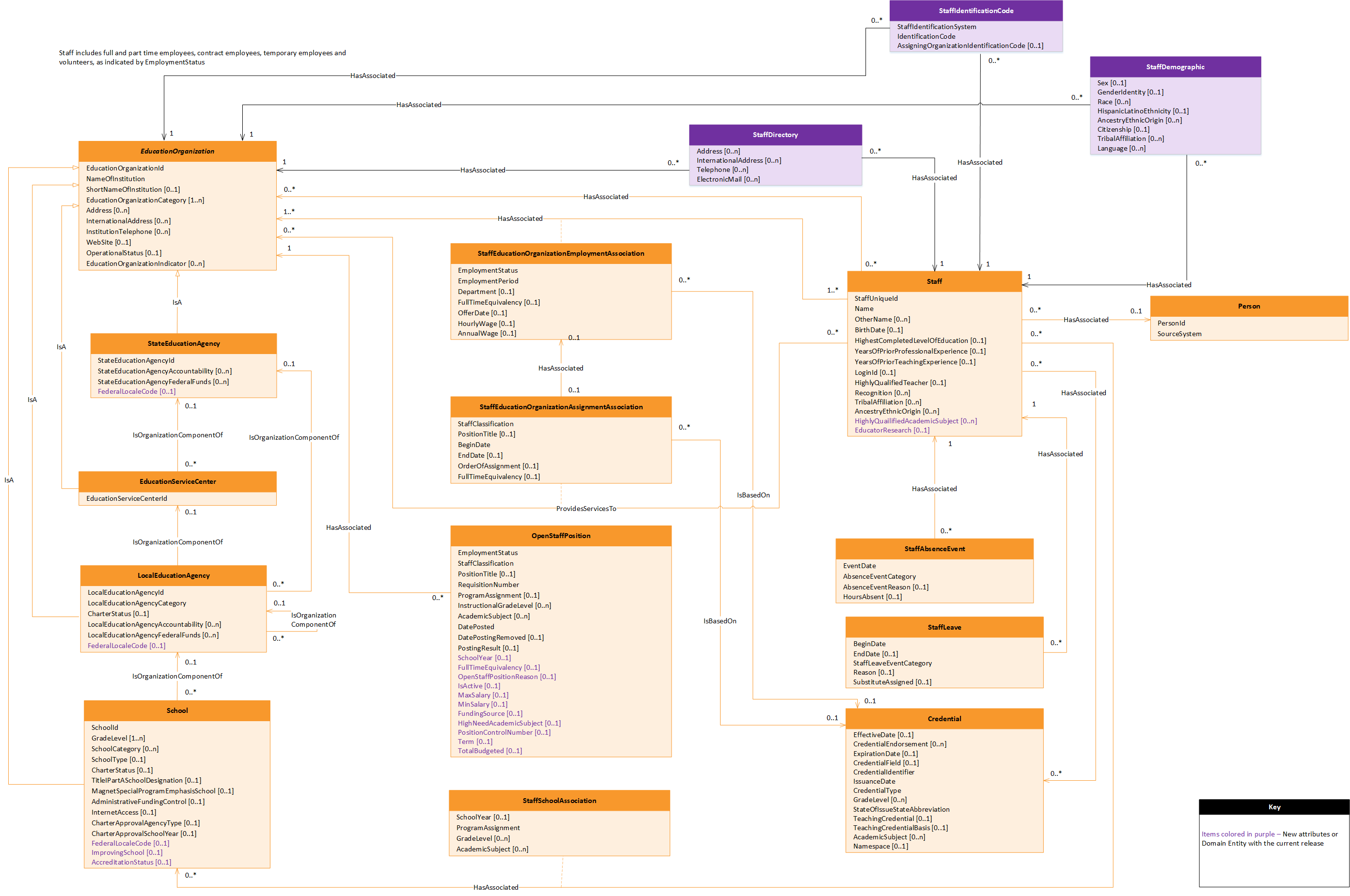Click the purple PositionControlNumber attribute
Screen dimensions: 1350x896
[503, 733]
